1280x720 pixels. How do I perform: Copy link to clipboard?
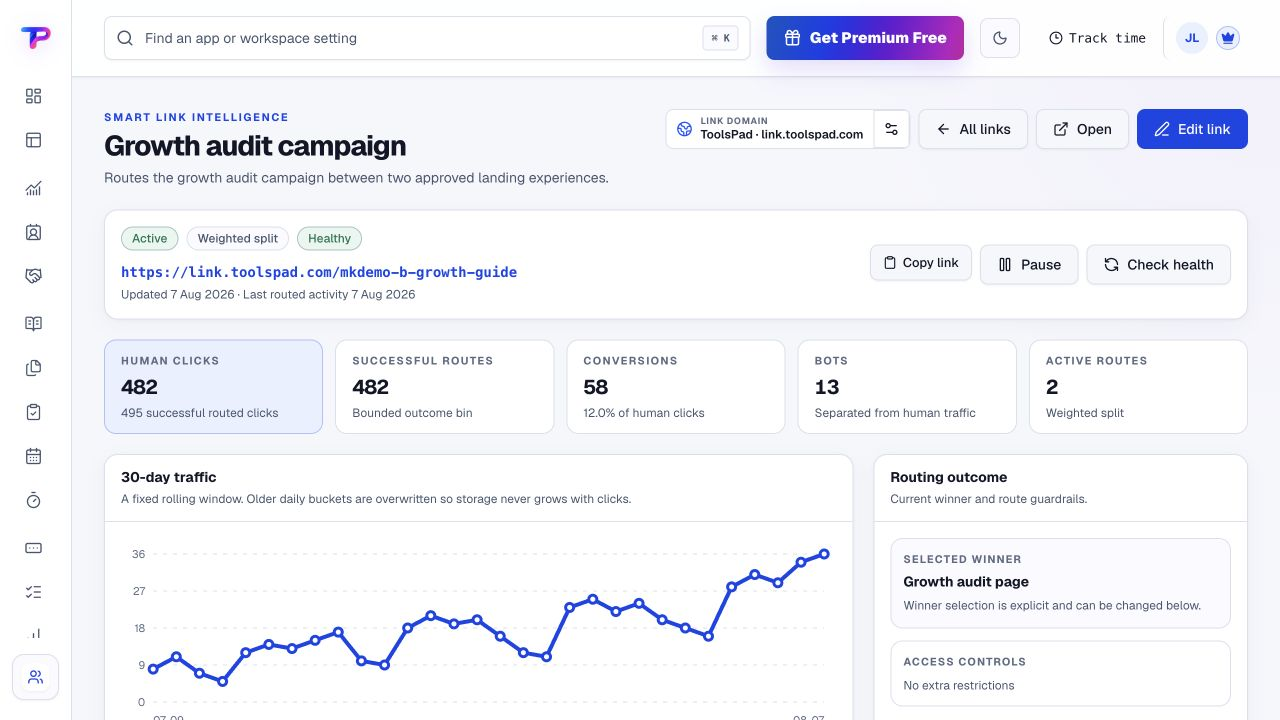point(921,263)
